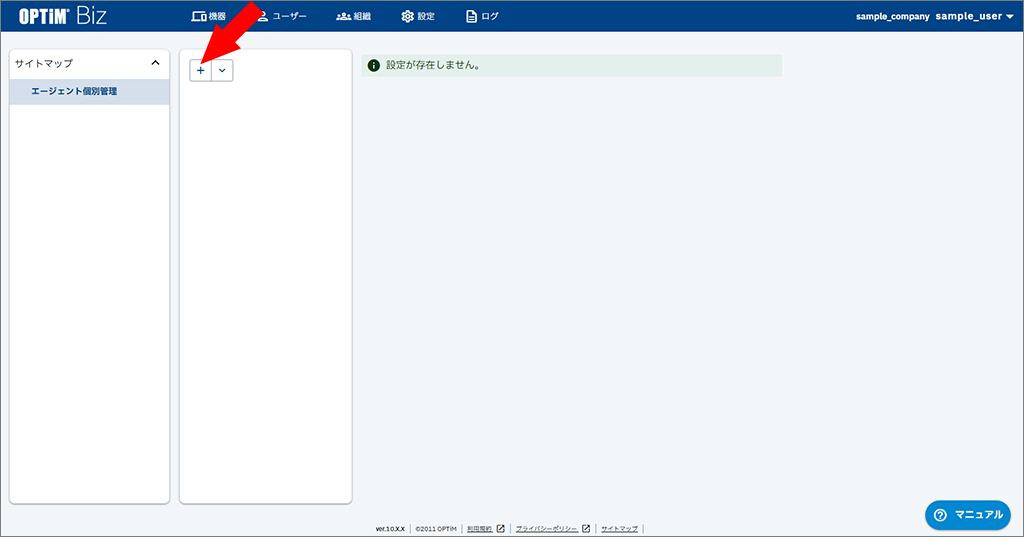Open the sample_user account dropdown
Screen dimensions: 1024x537
pos(974,16)
